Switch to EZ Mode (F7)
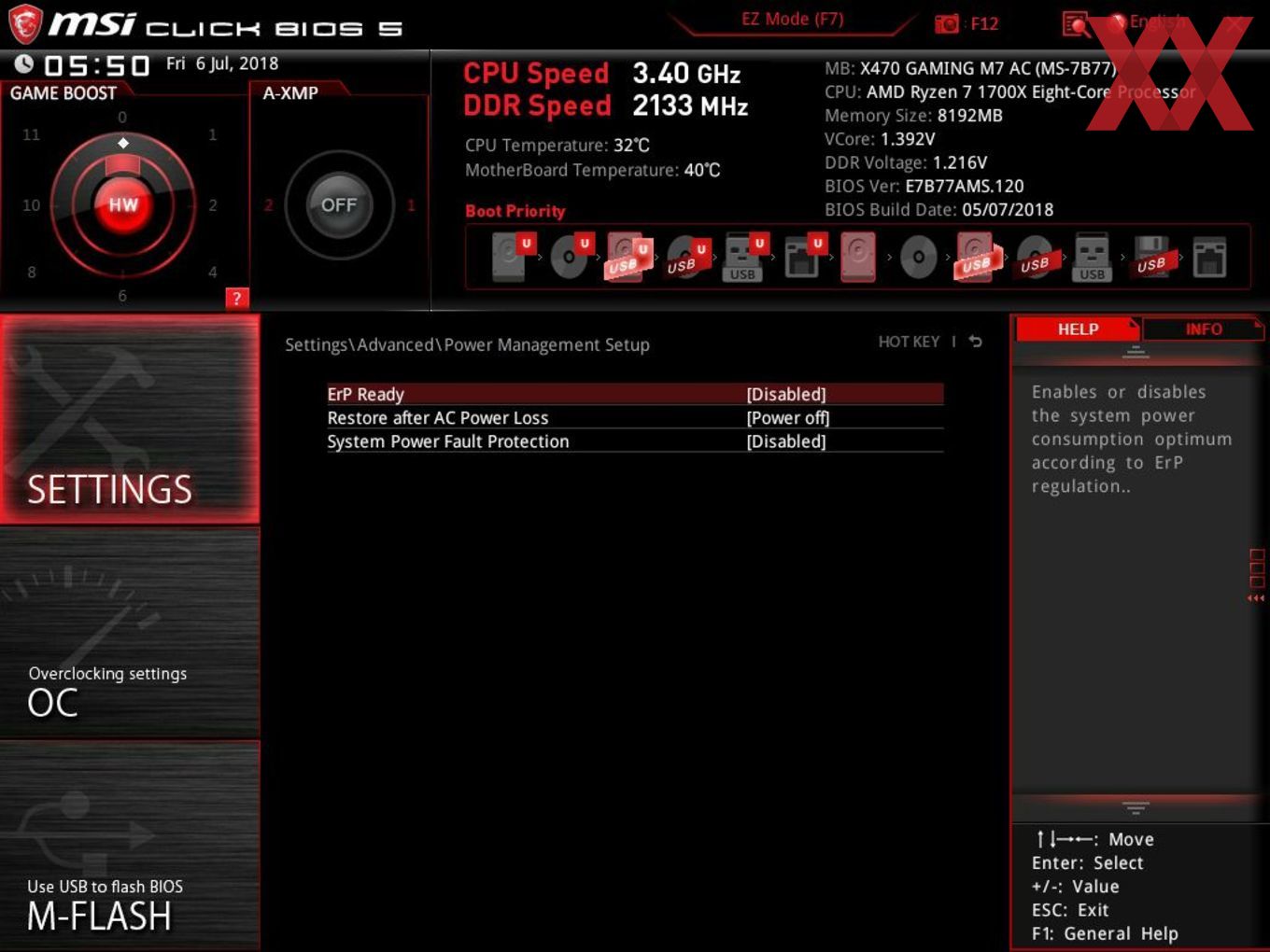Image resolution: width=1270 pixels, height=952 pixels. (x=792, y=19)
